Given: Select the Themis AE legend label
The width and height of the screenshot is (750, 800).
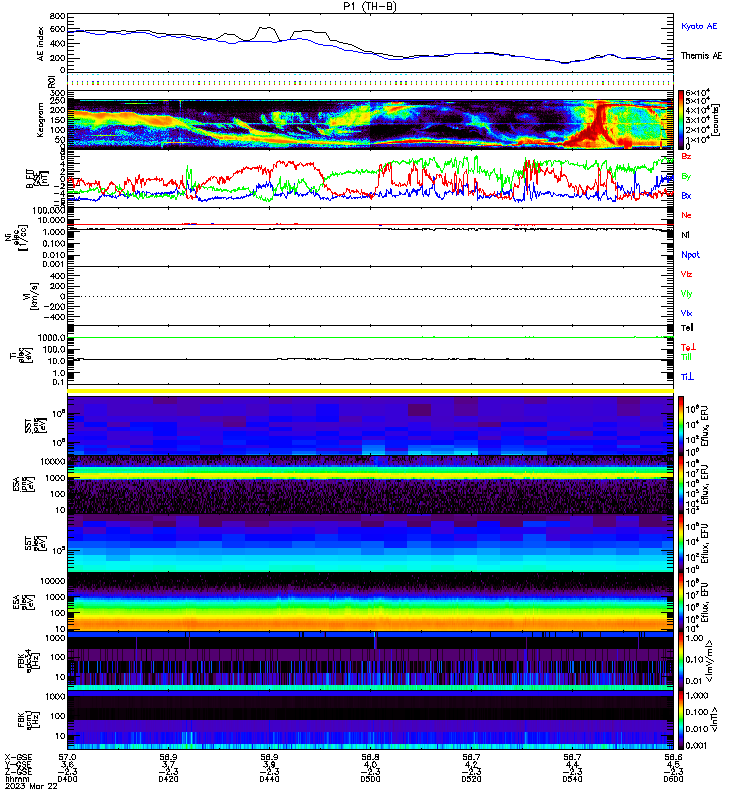Looking at the screenshot, I should 702,56.
